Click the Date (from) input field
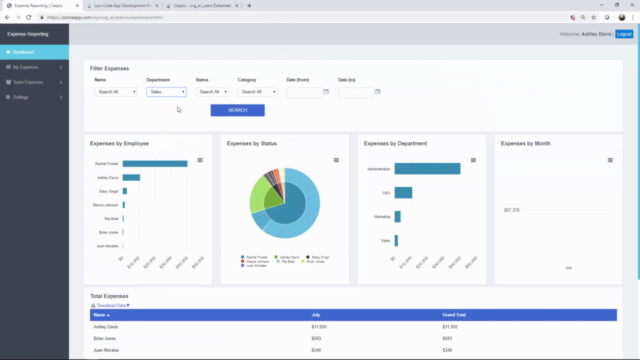Screen dimensions: 640x360 pos(304,92)
